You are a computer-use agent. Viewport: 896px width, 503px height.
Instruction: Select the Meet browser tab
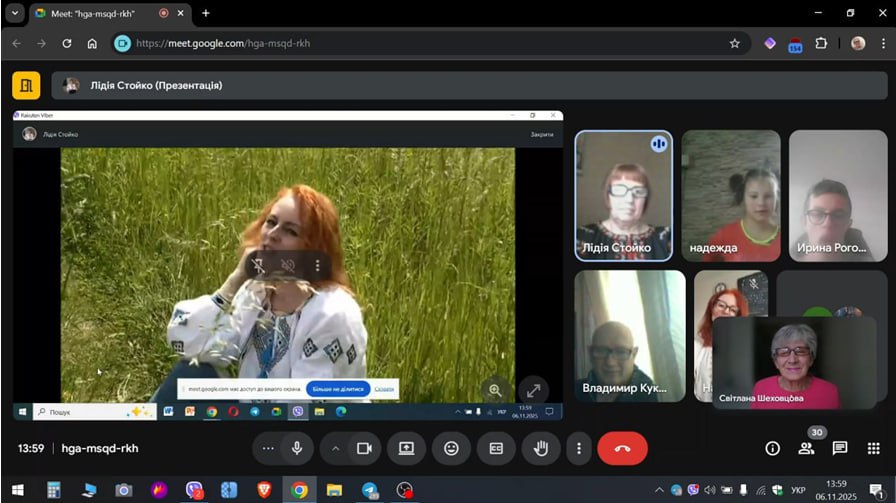(100, 13)
